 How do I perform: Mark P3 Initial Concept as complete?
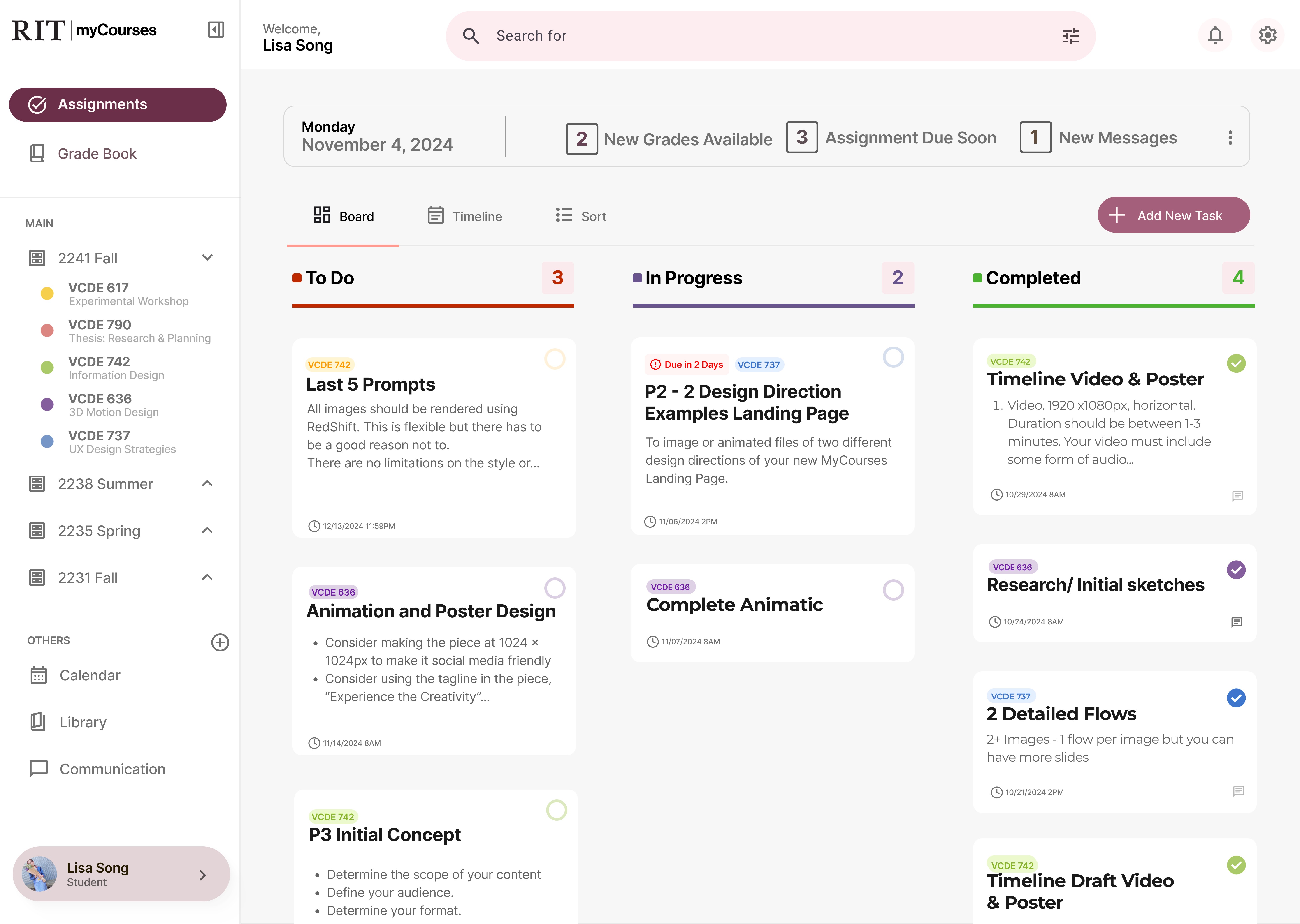click(557, 810)
